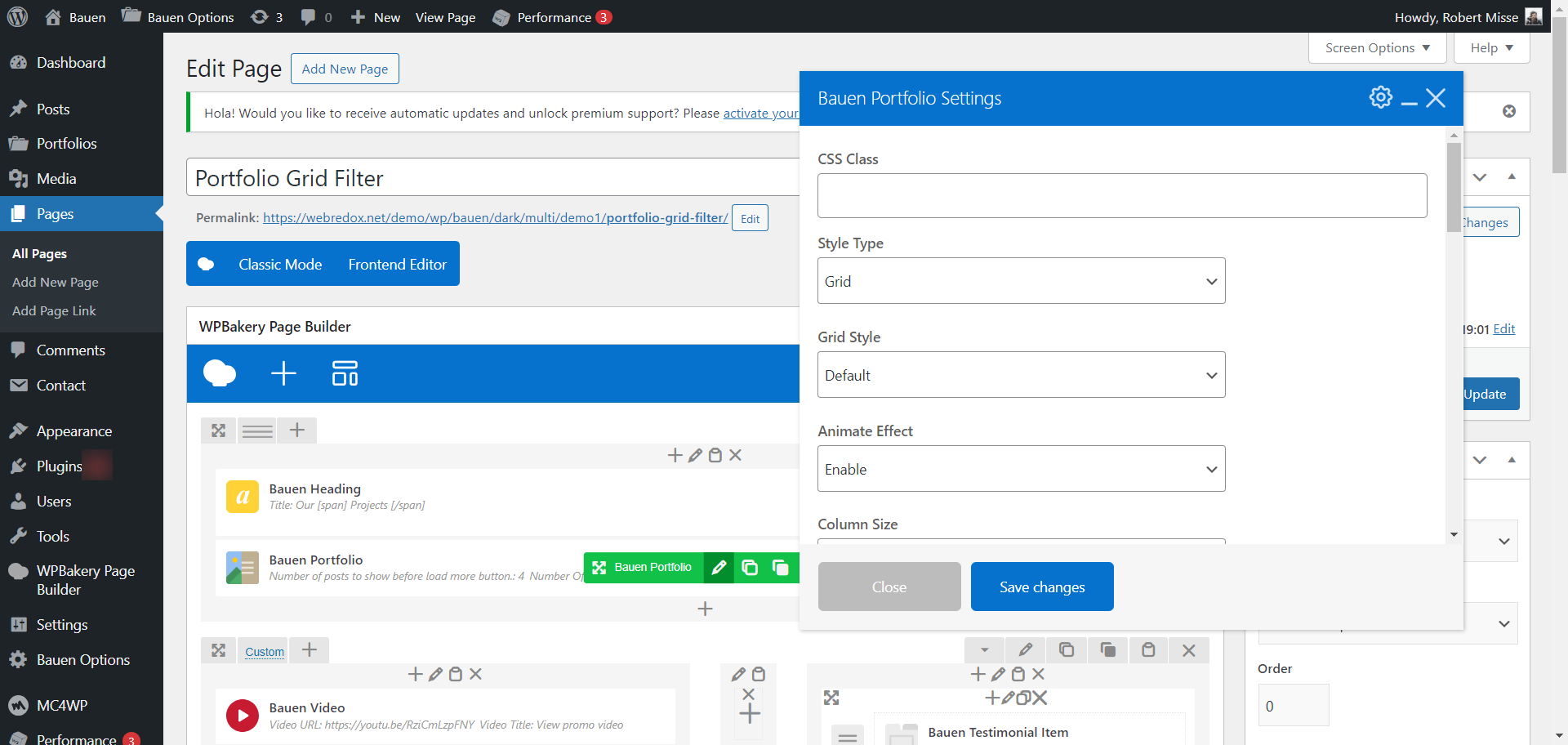Delete the second row
This screenshot has height=745, width=1568.
1189,649
